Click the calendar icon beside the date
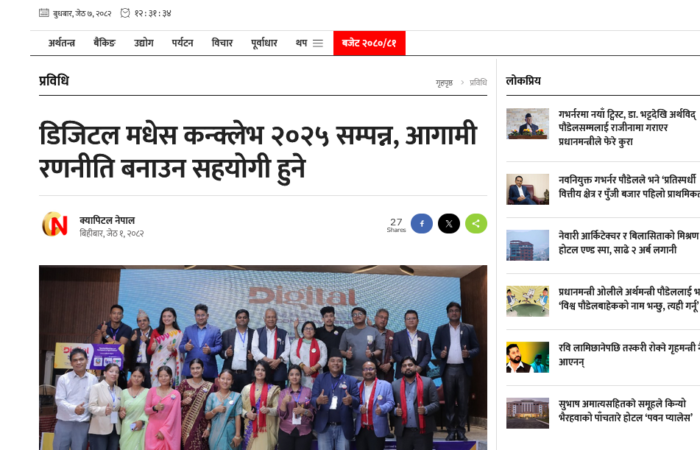The height and width of the screenshot is (450, 700). coord(44,13)
